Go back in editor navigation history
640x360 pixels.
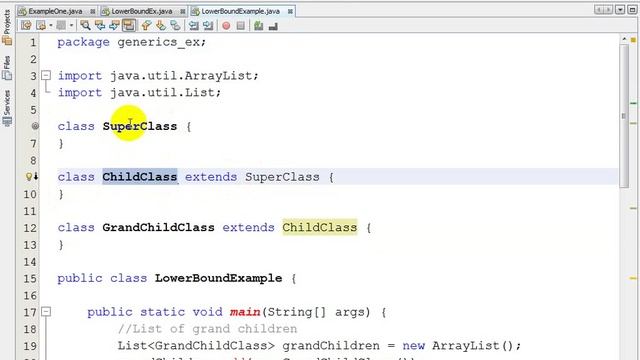[x=41, y=26]
